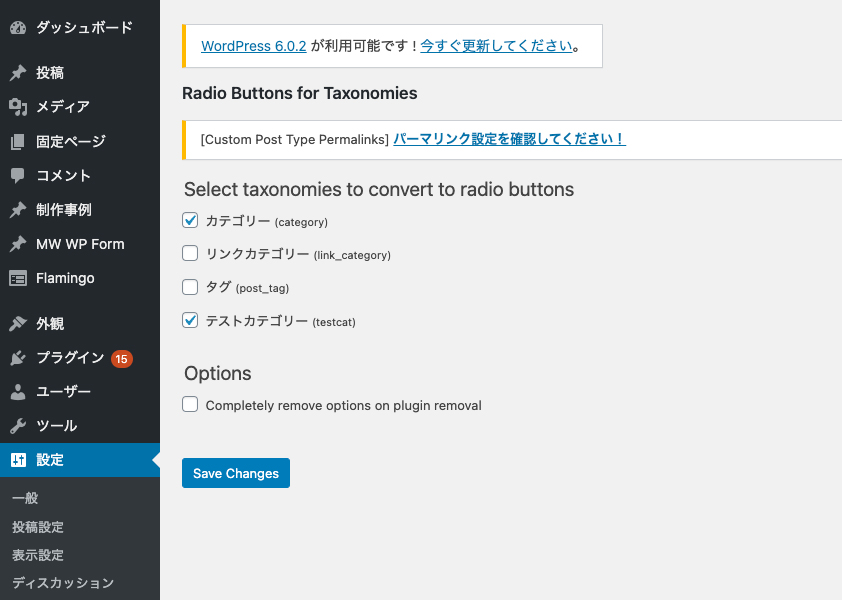842x600 pixels.
Task: Open the メディア media icon
Action: click(18, 107)
